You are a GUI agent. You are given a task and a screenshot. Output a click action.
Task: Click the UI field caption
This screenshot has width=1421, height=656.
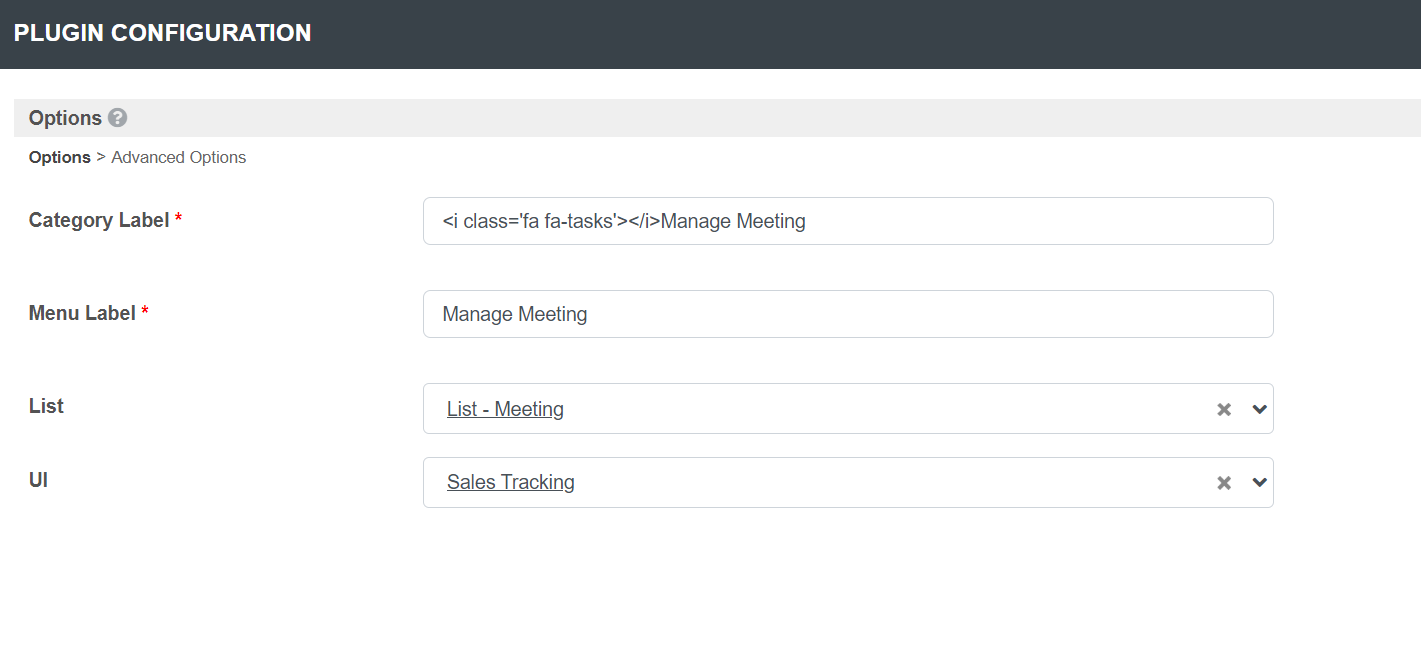click(38, 480)
